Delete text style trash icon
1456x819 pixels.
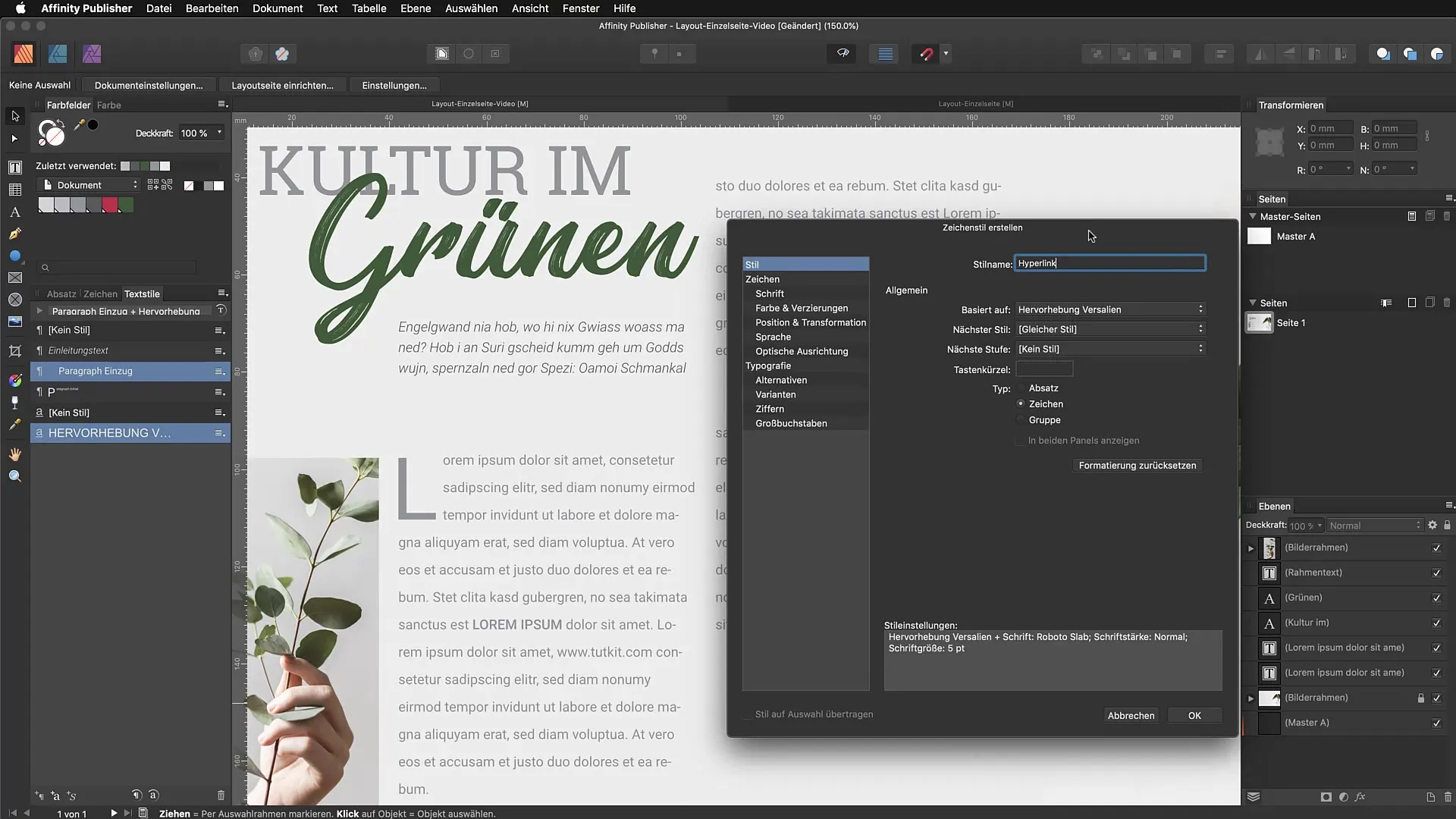click(x=221, y=795)
